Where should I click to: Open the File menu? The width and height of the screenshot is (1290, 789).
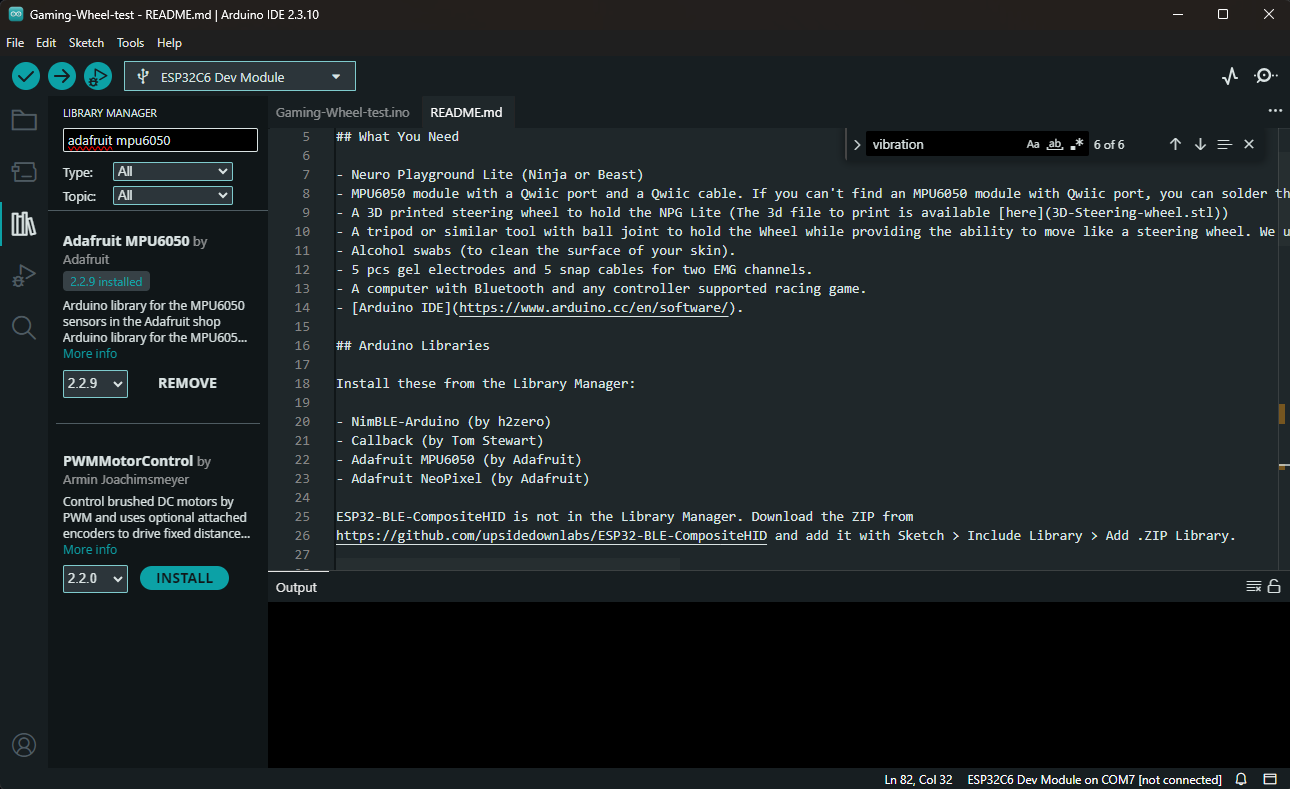tap(15, 43)
